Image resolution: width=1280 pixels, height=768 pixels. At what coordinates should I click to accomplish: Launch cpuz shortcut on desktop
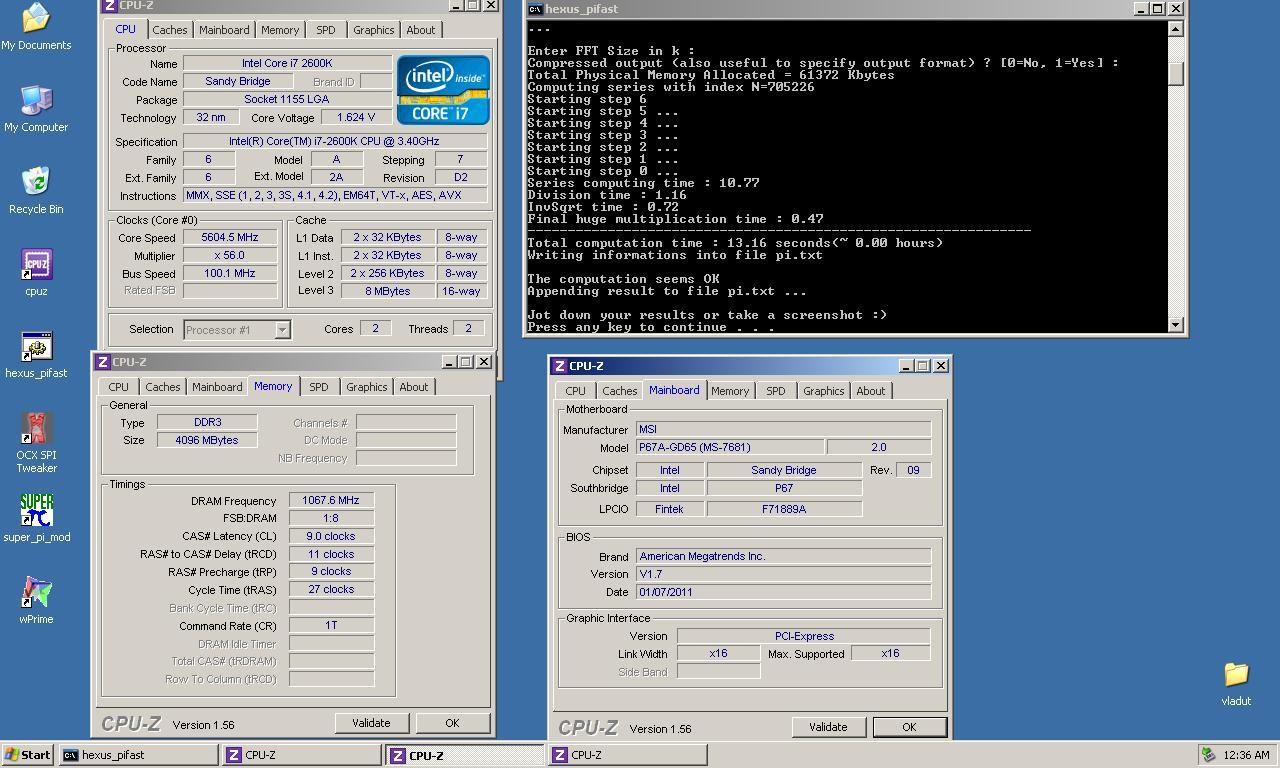click(36, 273)
